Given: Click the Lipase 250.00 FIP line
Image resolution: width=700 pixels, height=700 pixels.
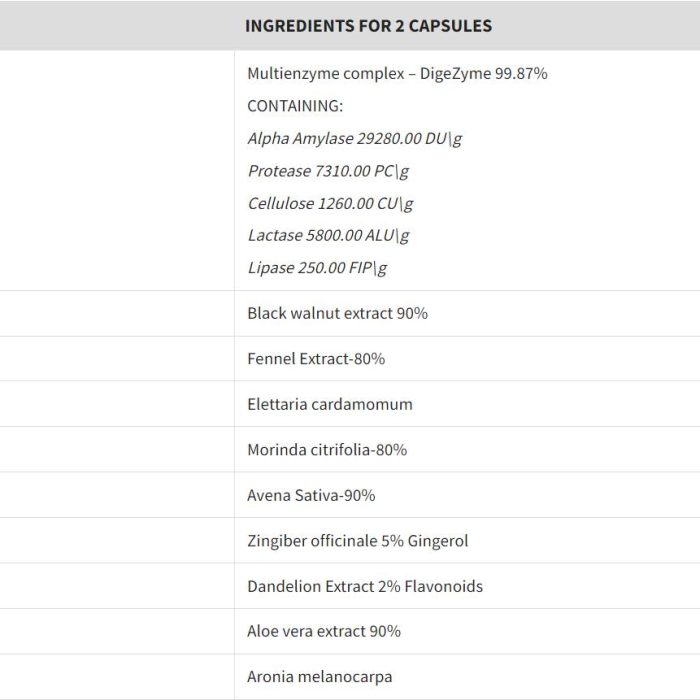Looking at the screenshot, I should [x=317, y=268].
